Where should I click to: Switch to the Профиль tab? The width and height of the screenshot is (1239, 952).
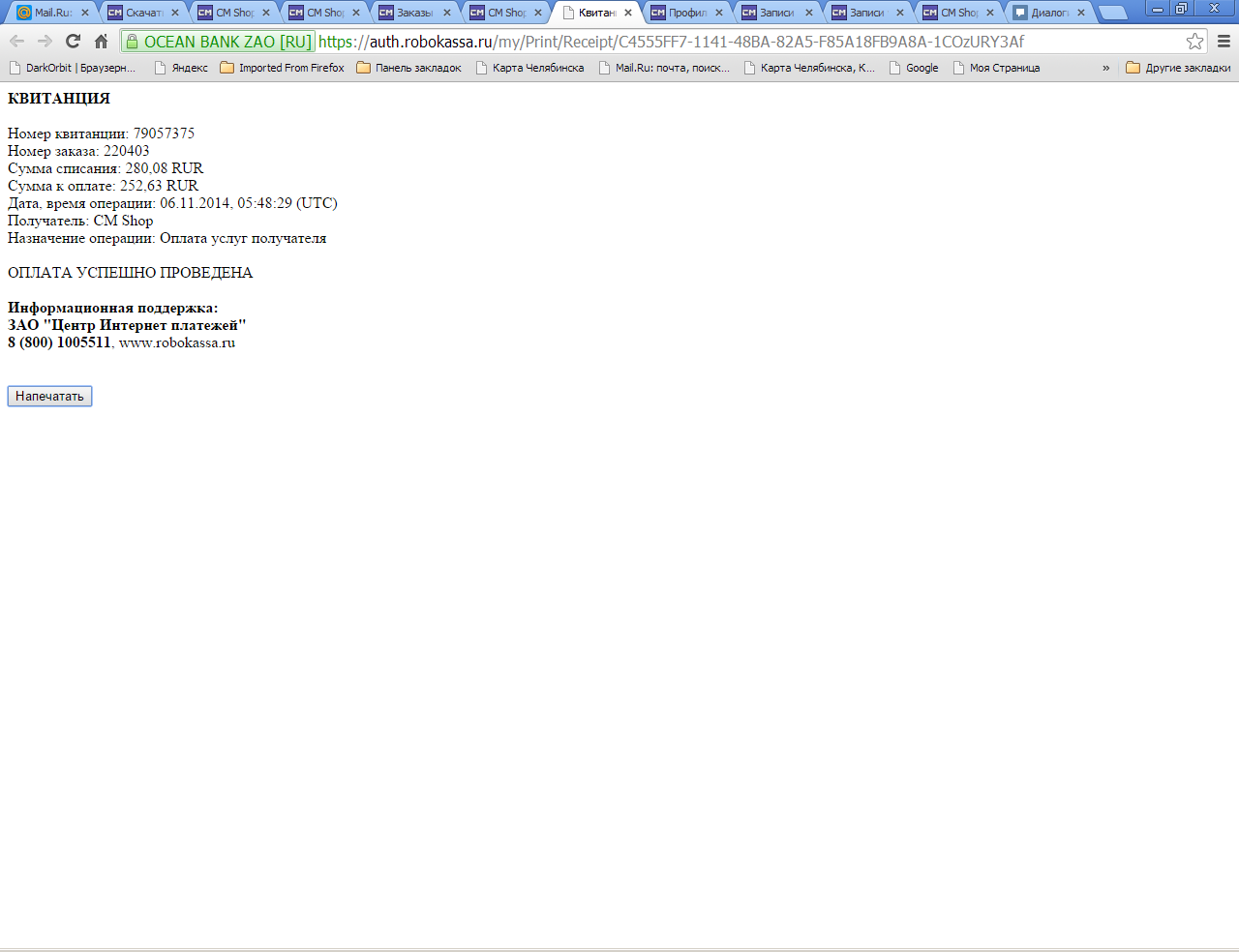(x=687, y=13)
